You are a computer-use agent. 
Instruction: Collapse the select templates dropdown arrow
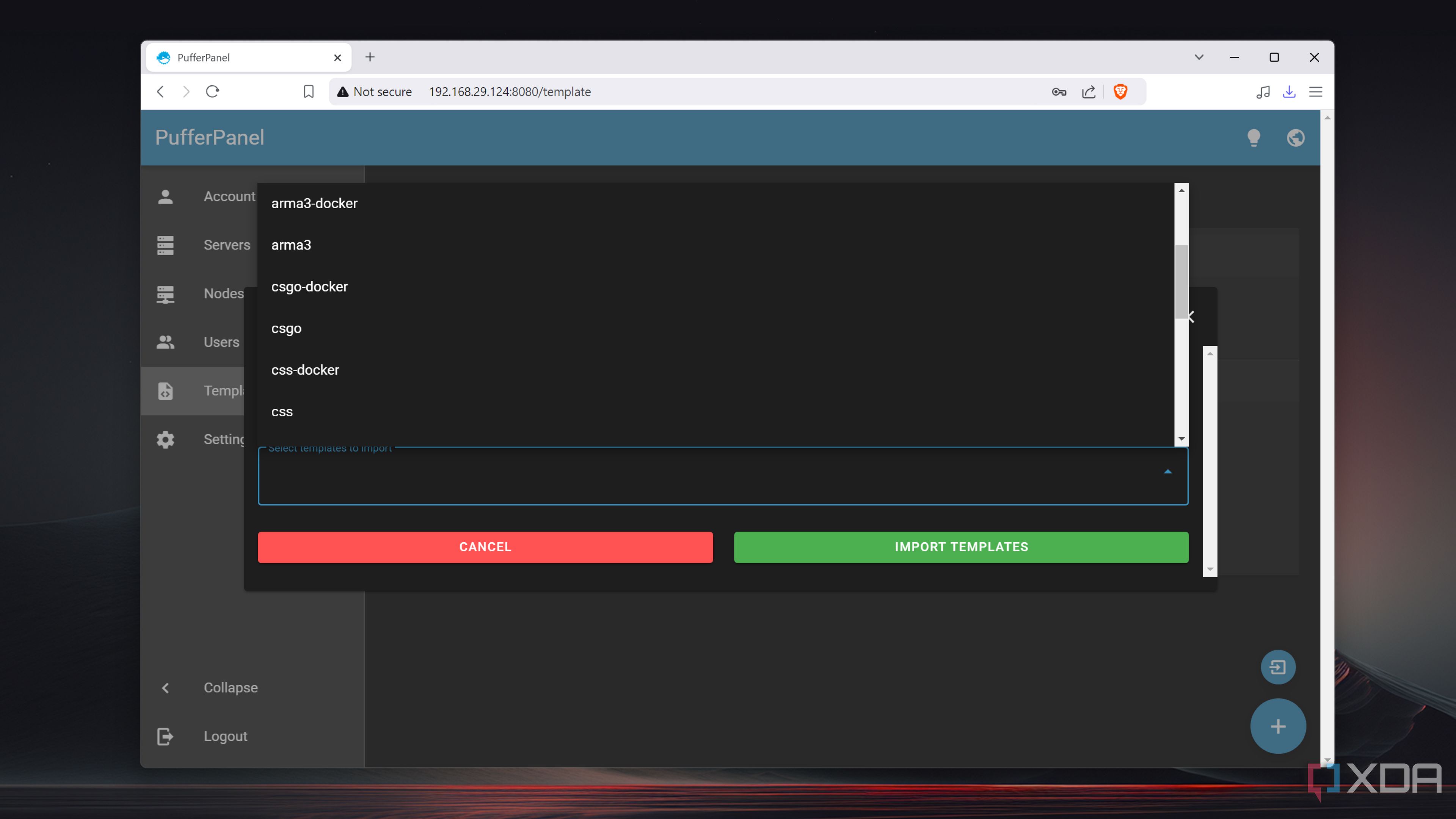tap(1168, 472)
